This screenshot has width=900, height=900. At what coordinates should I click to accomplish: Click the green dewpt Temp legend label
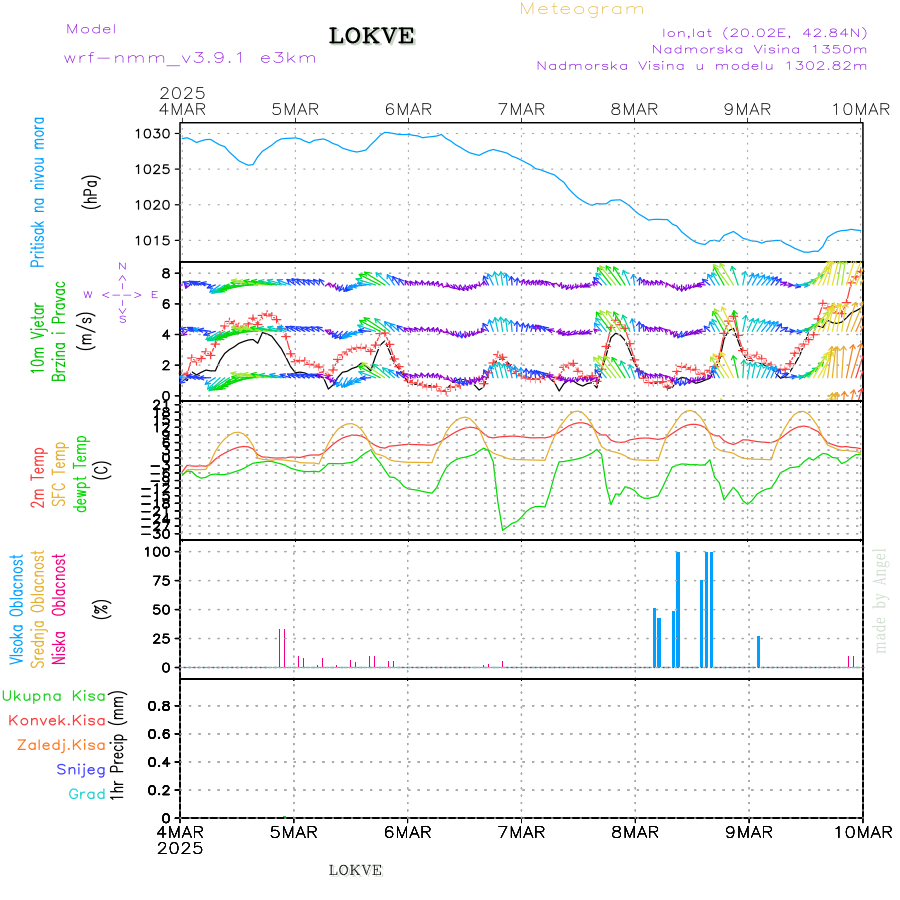(81, 472)
